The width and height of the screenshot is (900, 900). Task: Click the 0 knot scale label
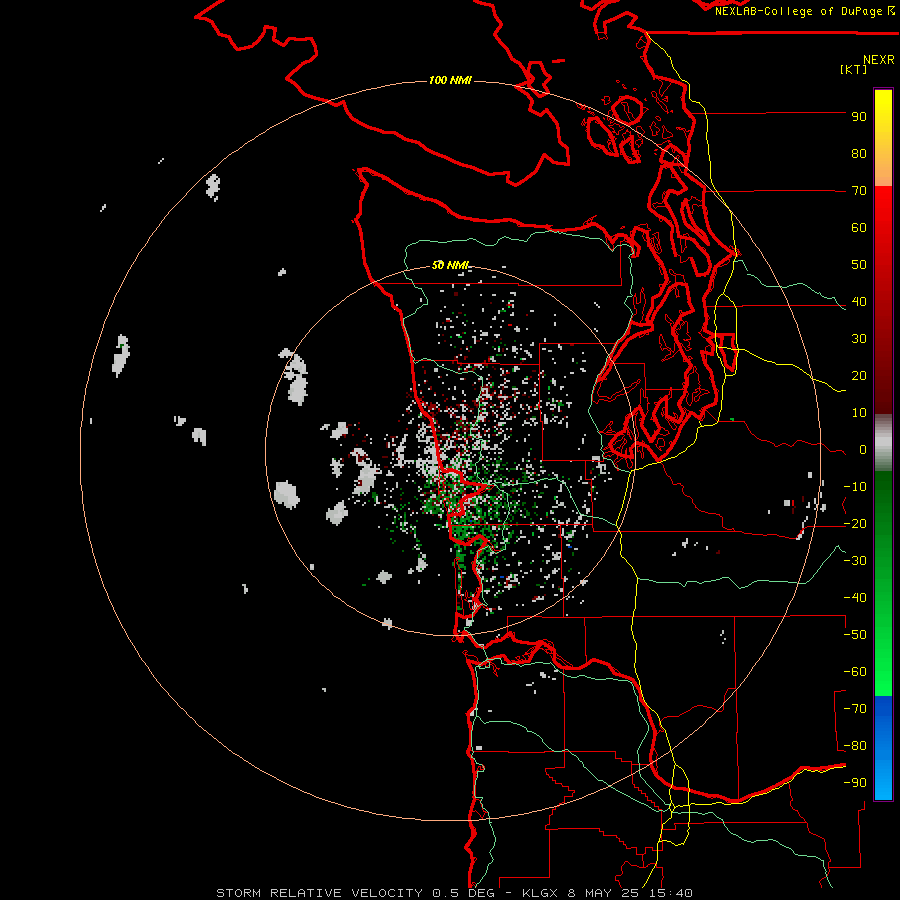coord(863,450)
